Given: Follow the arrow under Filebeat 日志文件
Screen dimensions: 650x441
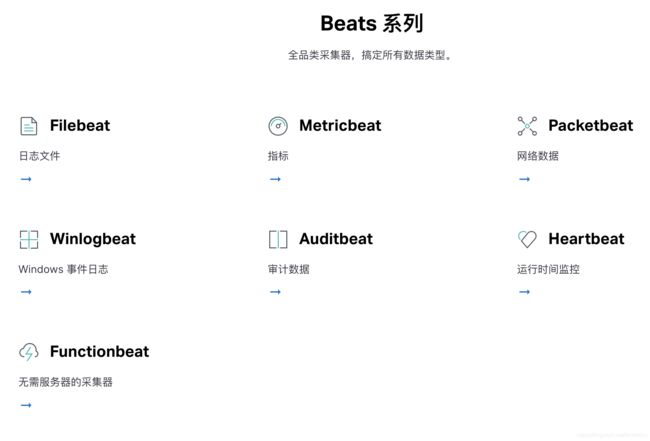Looking at the screenshot, I should pyautogui.click(x=26, y=179).
